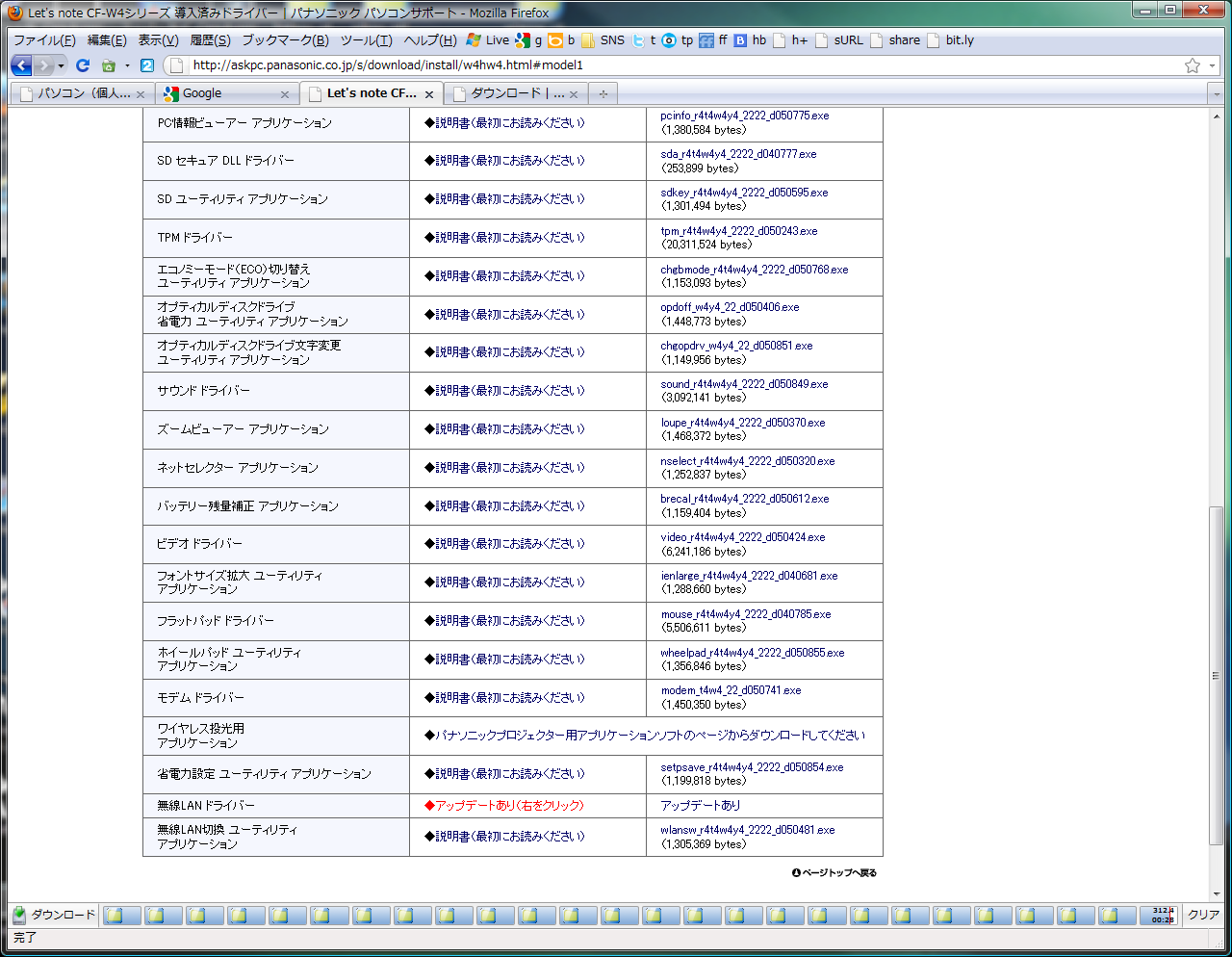The height and width of the screenshot is (957, 1232).
Task: Download pcinfo_r4t4w4y4_2222_d050775.exe
Action: coord(745,116)
